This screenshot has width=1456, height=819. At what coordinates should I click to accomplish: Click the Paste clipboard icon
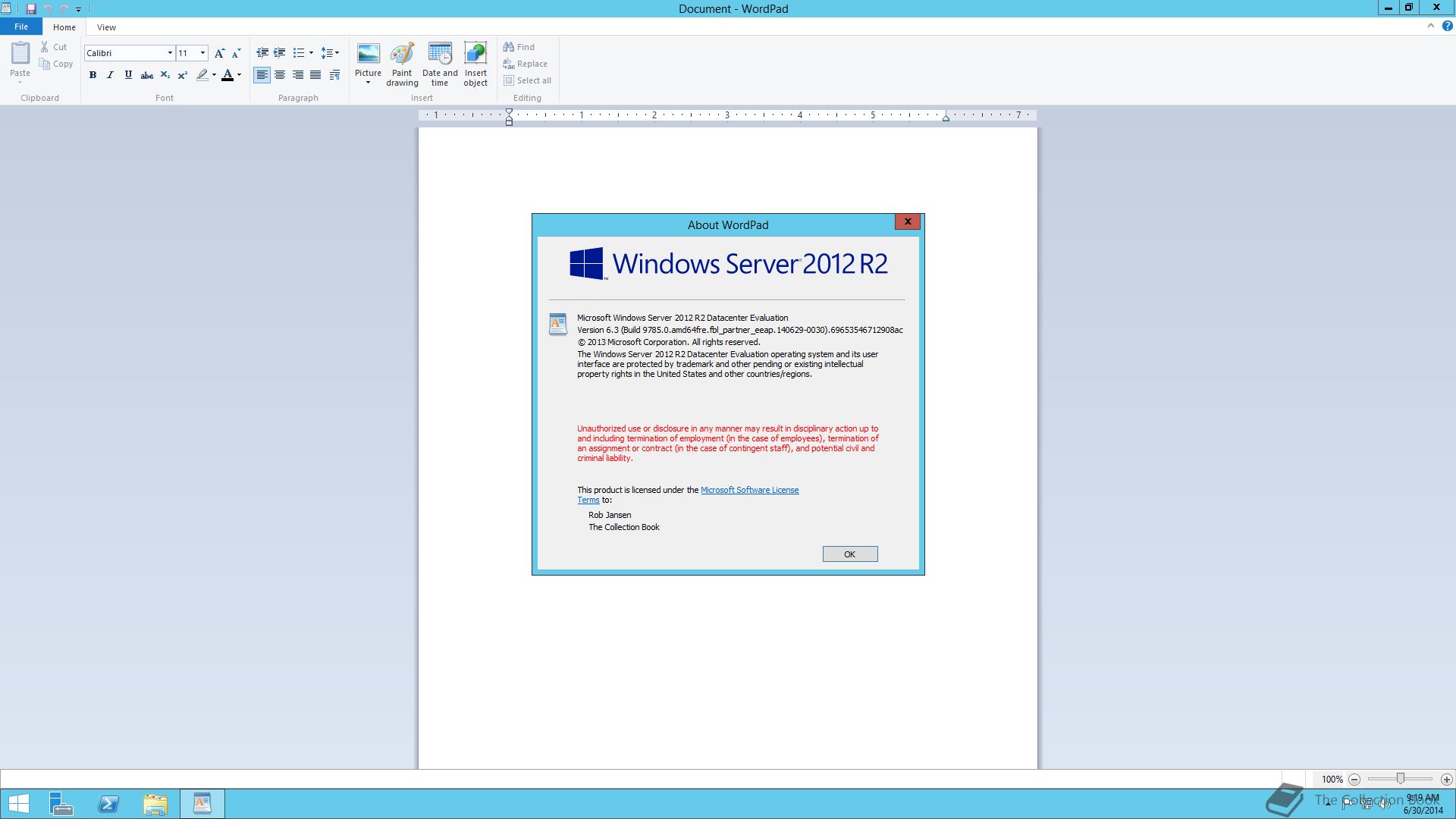[20, 52]
